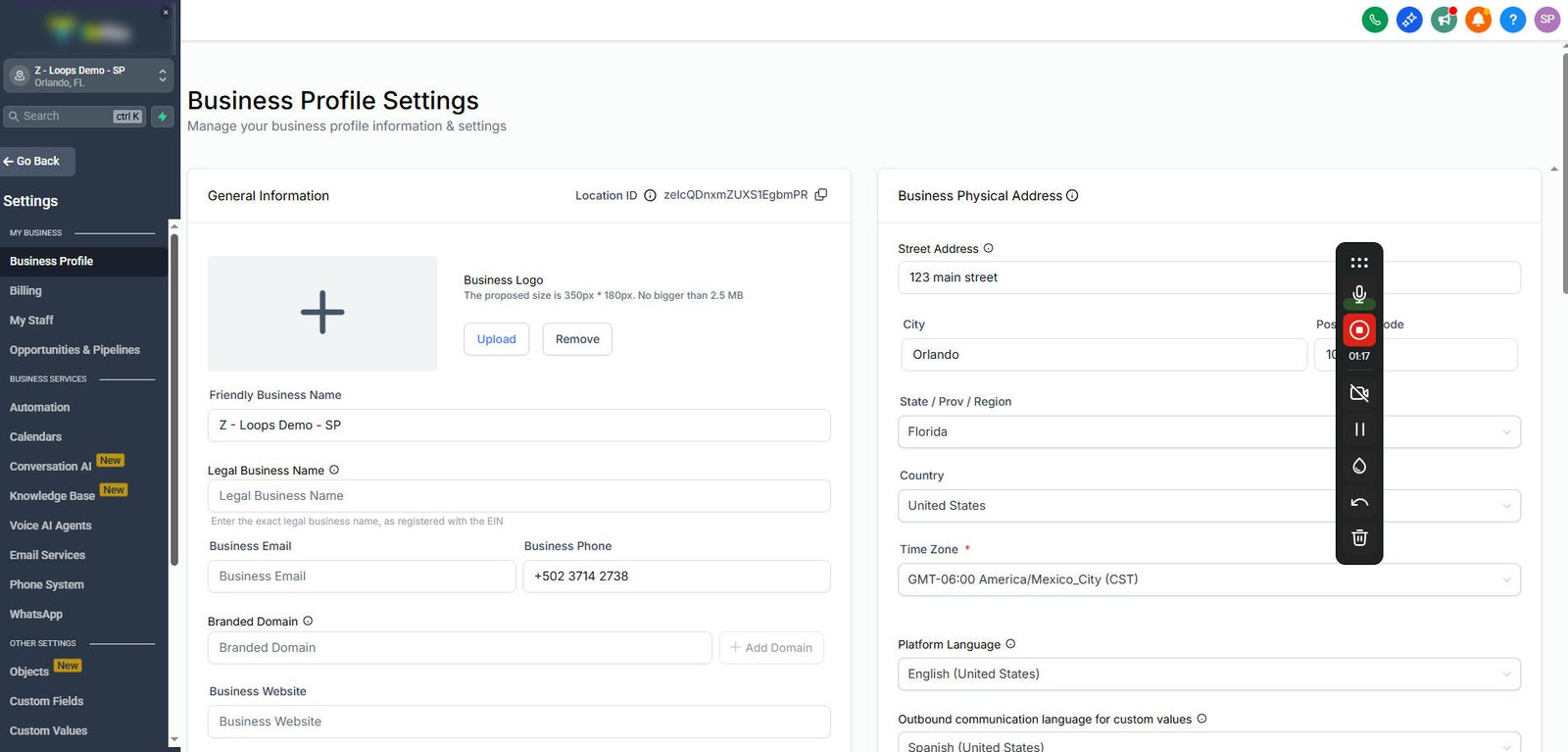Image resolution: width=1568 pixels, height=752 pixels.
Task: Open the Z - Loops Demo account switcher
Action: 88,75
